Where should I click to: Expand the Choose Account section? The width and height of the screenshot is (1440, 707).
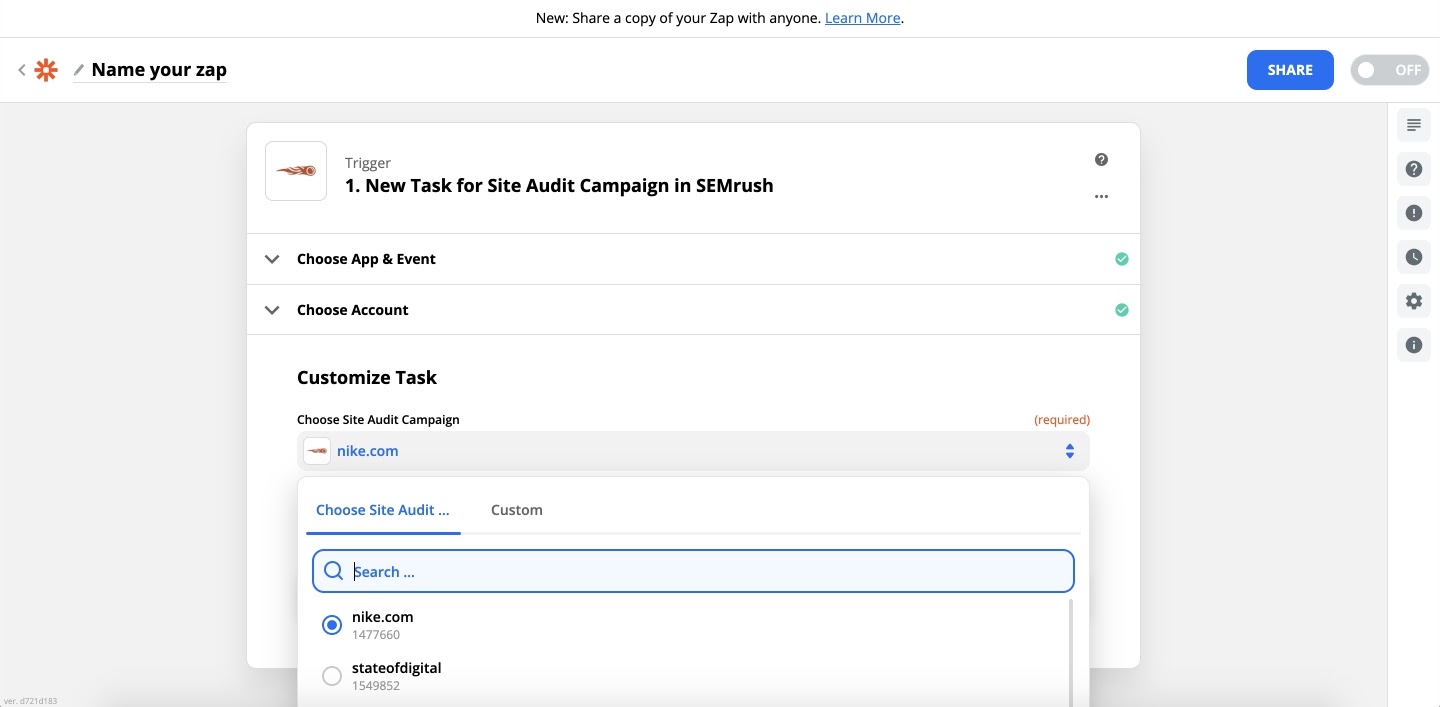352,310
